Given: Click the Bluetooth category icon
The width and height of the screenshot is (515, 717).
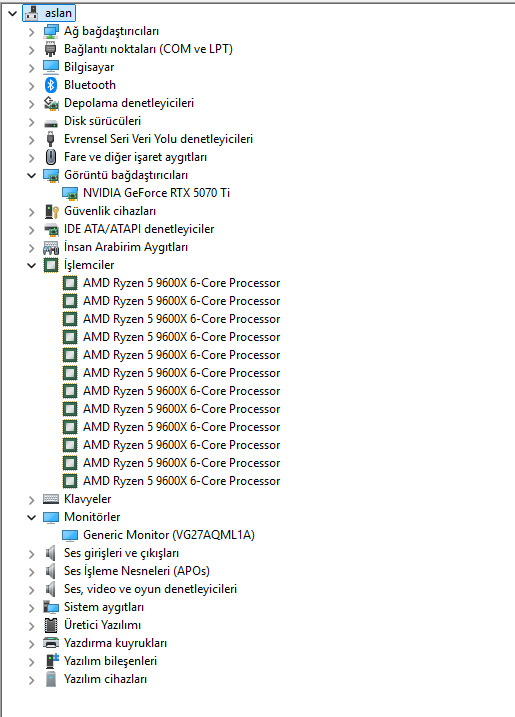Looking at the screenshot, I should [51, 85].
